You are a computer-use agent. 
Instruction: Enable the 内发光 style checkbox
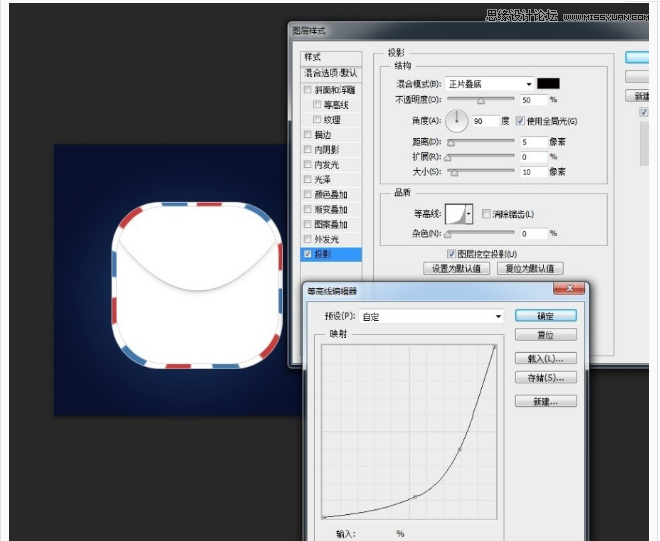(308, 164)
